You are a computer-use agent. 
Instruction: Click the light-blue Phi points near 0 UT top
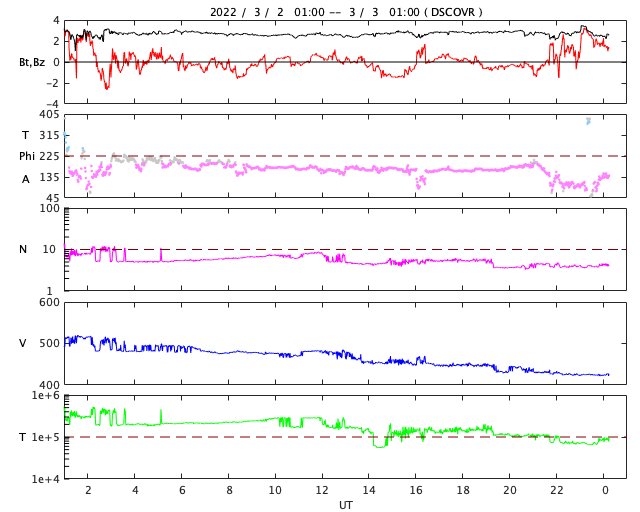(588, 121)
